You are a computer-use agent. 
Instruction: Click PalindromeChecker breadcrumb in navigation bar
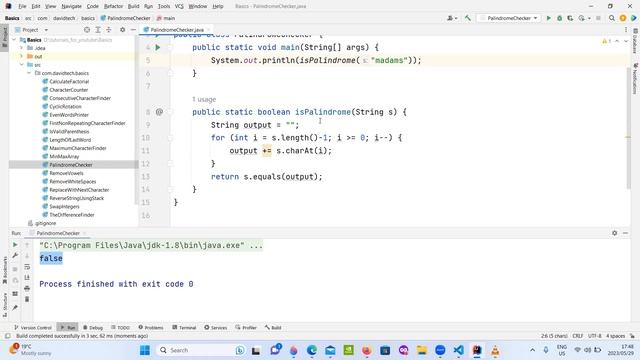(125, 18)
